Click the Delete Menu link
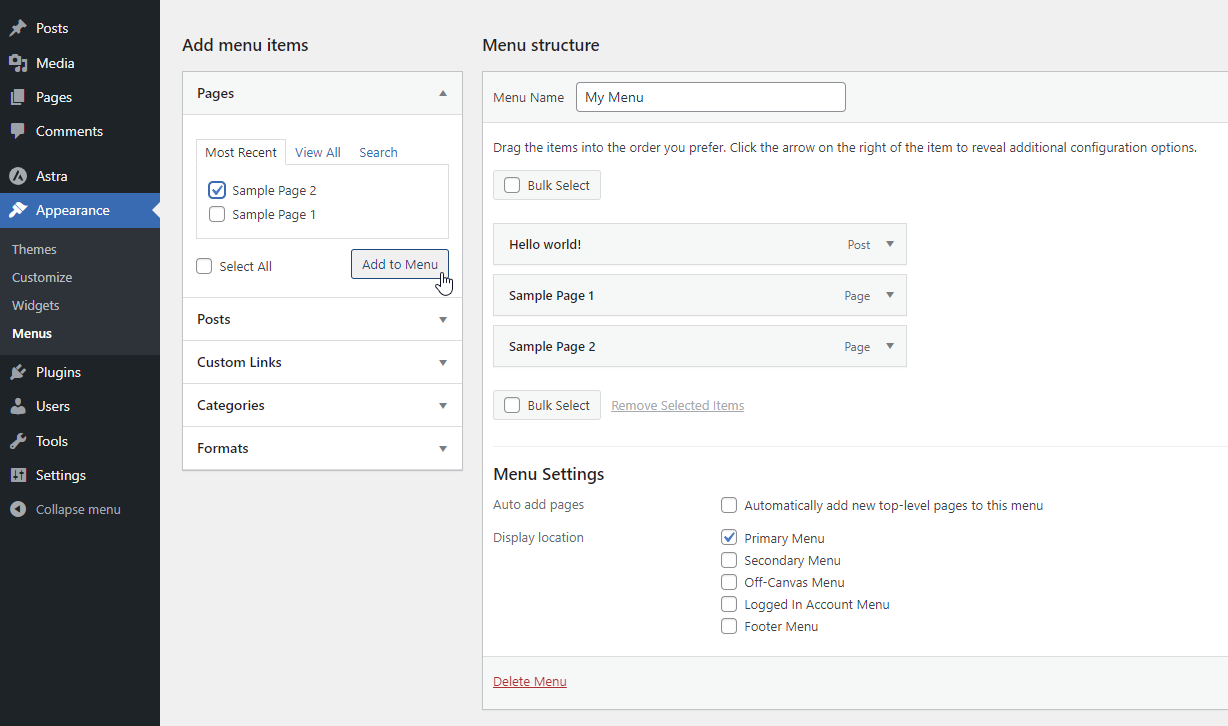The height and width of the screenshot is (726, 1228). tap(530, 682)
